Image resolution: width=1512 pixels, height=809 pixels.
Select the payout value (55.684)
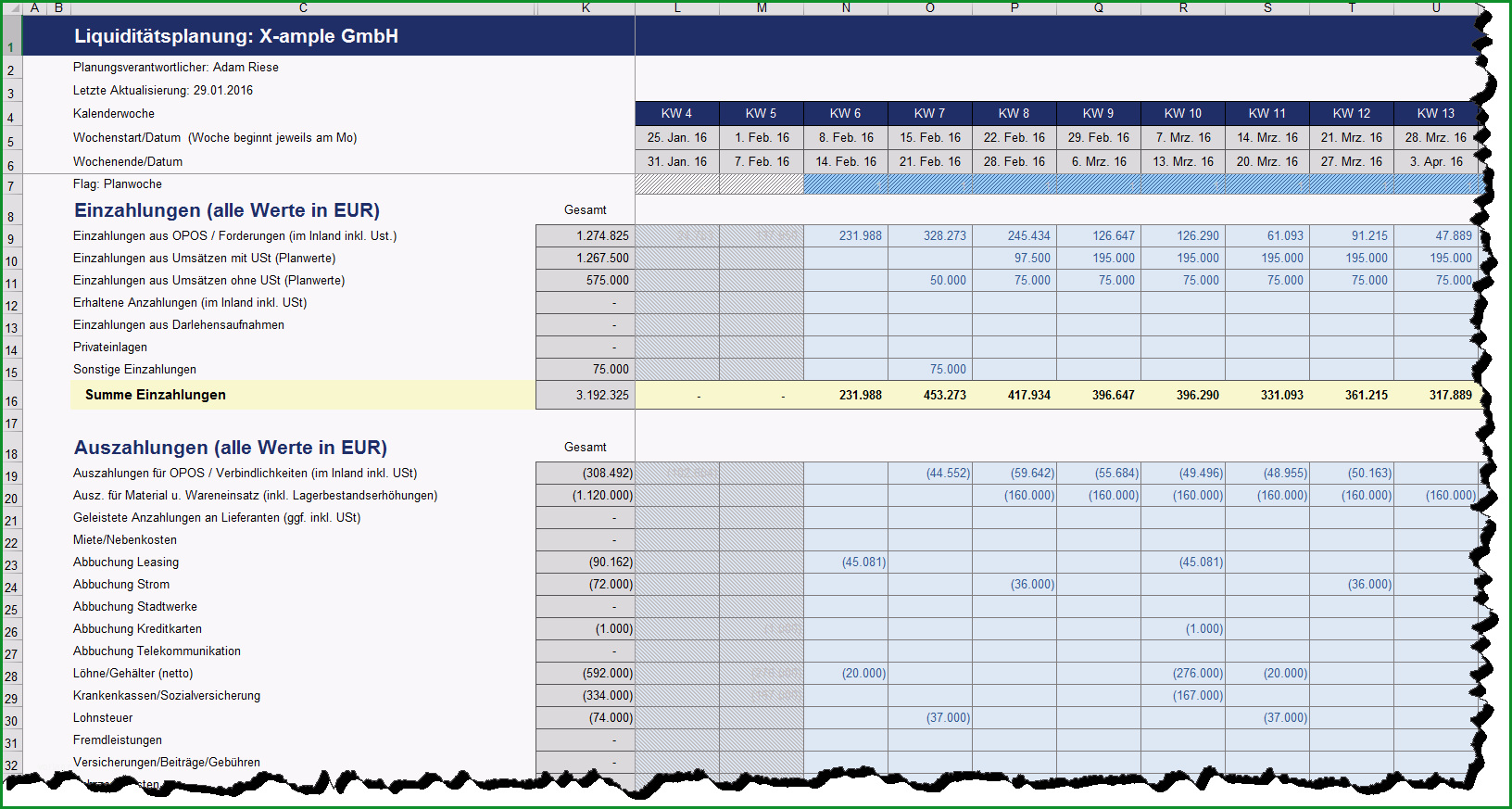(x=1099, y=473)
